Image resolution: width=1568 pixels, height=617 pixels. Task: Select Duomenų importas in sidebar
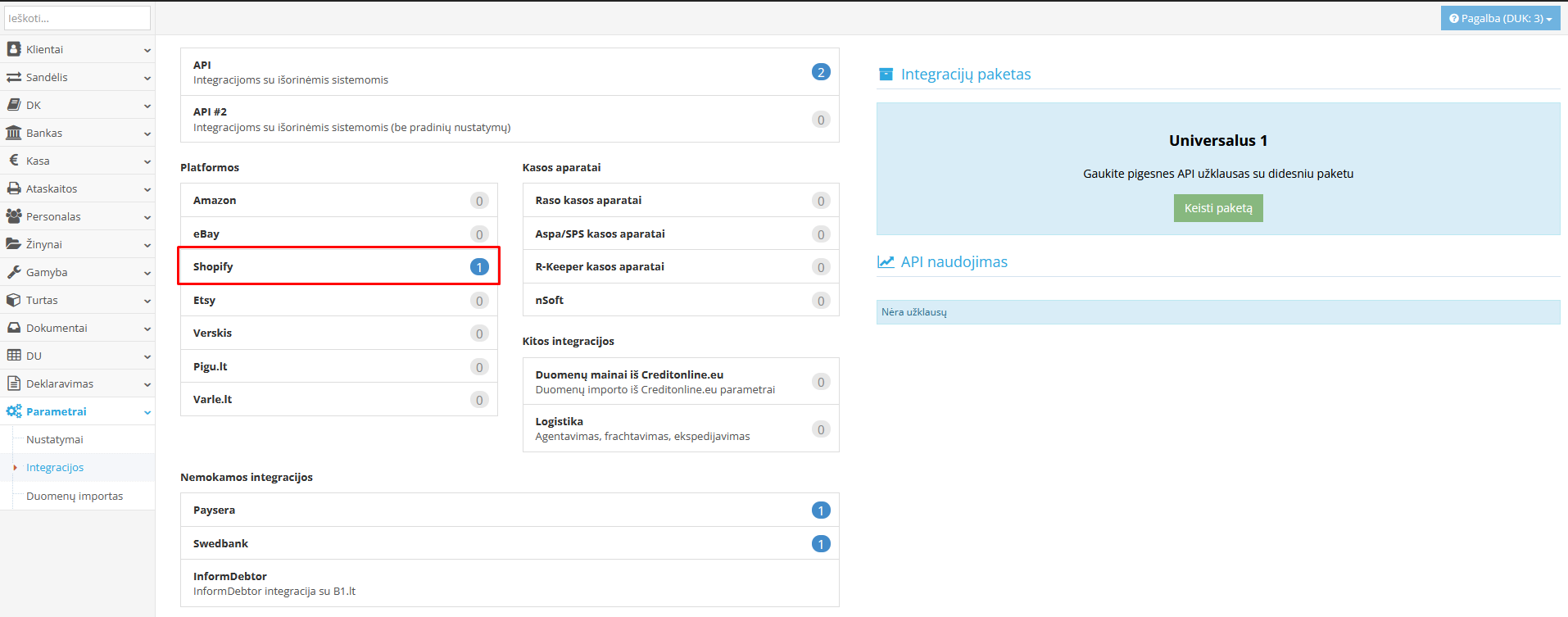point(75,497)
